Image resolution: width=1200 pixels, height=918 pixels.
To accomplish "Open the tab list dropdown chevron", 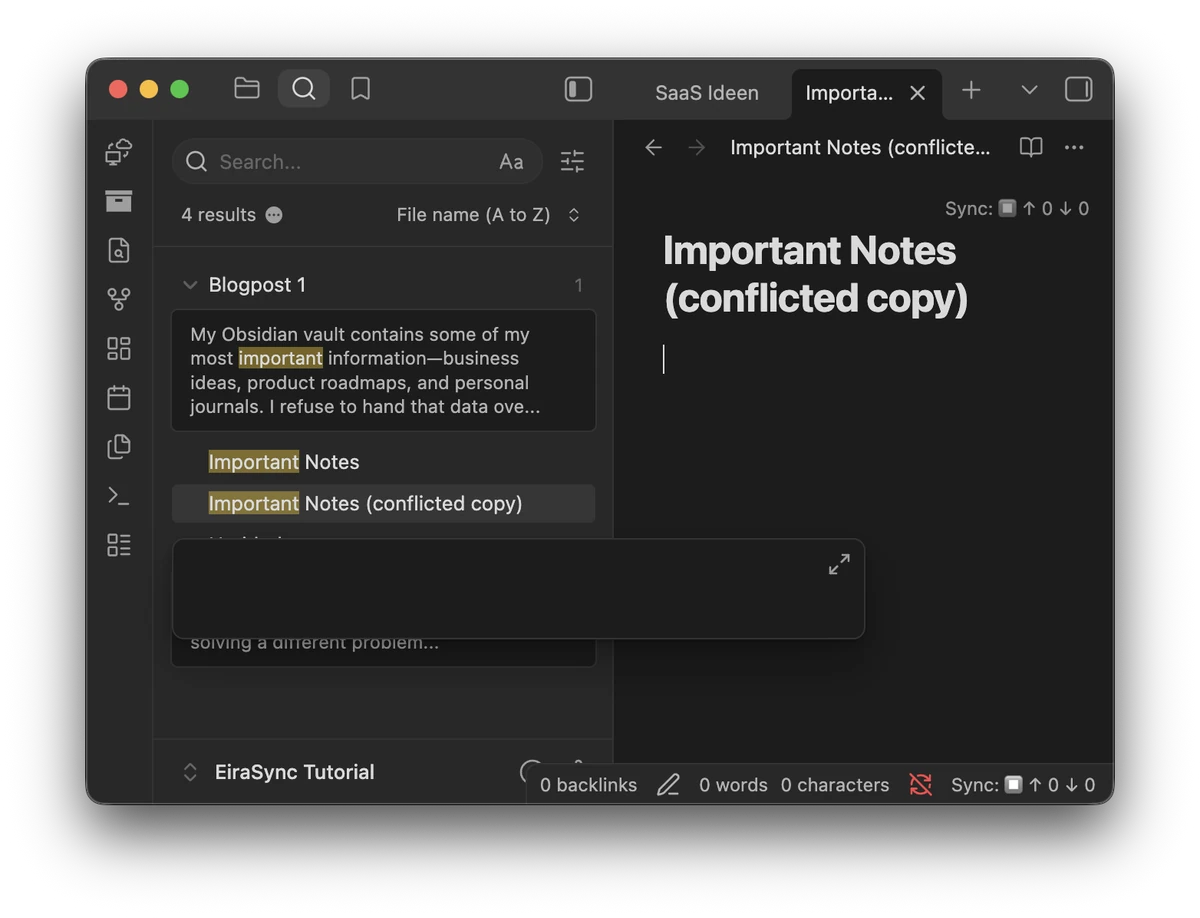I will click(1029, 90).
